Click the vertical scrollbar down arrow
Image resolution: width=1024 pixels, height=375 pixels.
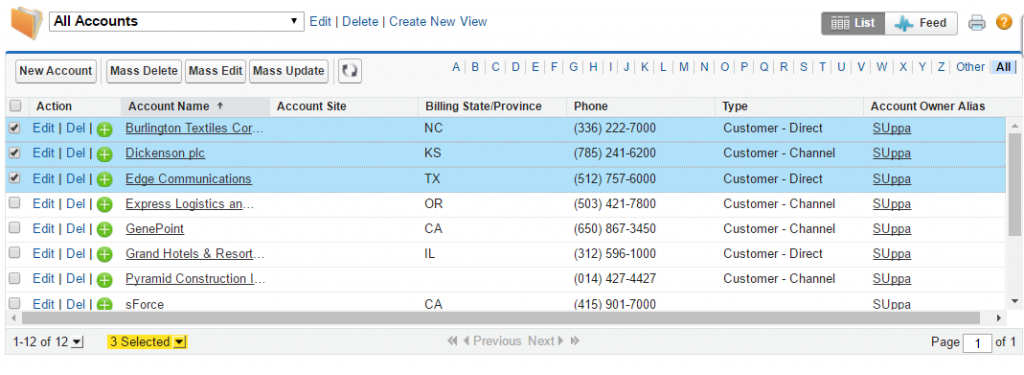pos(1014,301)
